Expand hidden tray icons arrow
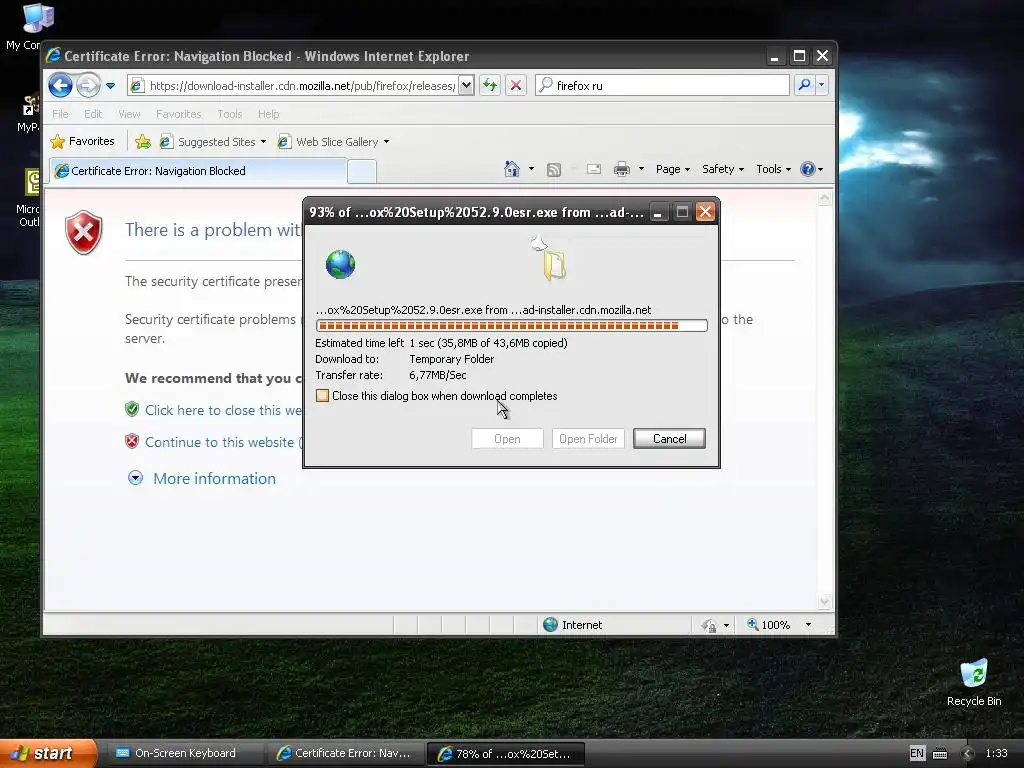 [x=968, y=754]
